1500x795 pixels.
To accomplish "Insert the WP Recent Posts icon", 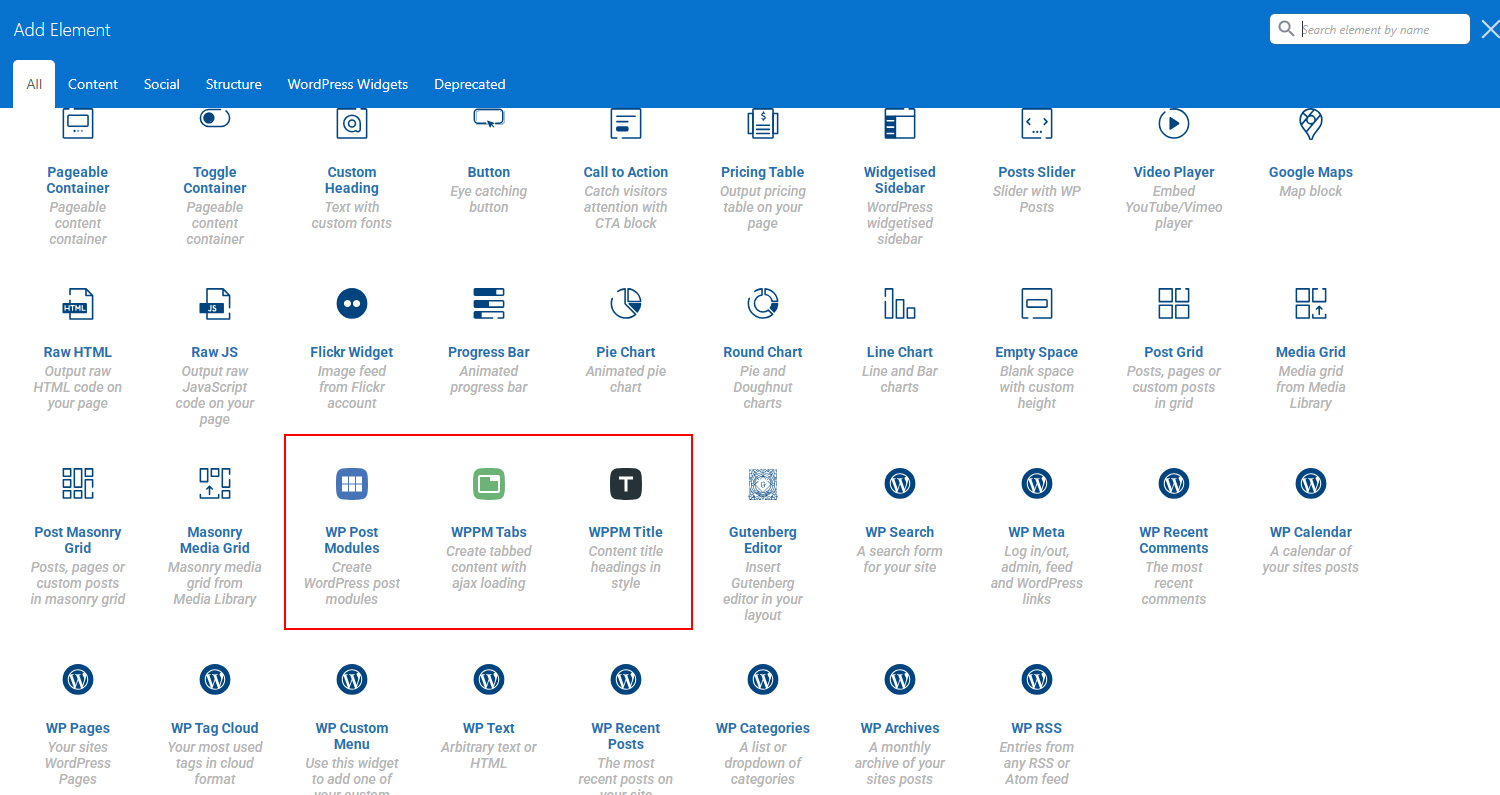I will pos(626,680).
